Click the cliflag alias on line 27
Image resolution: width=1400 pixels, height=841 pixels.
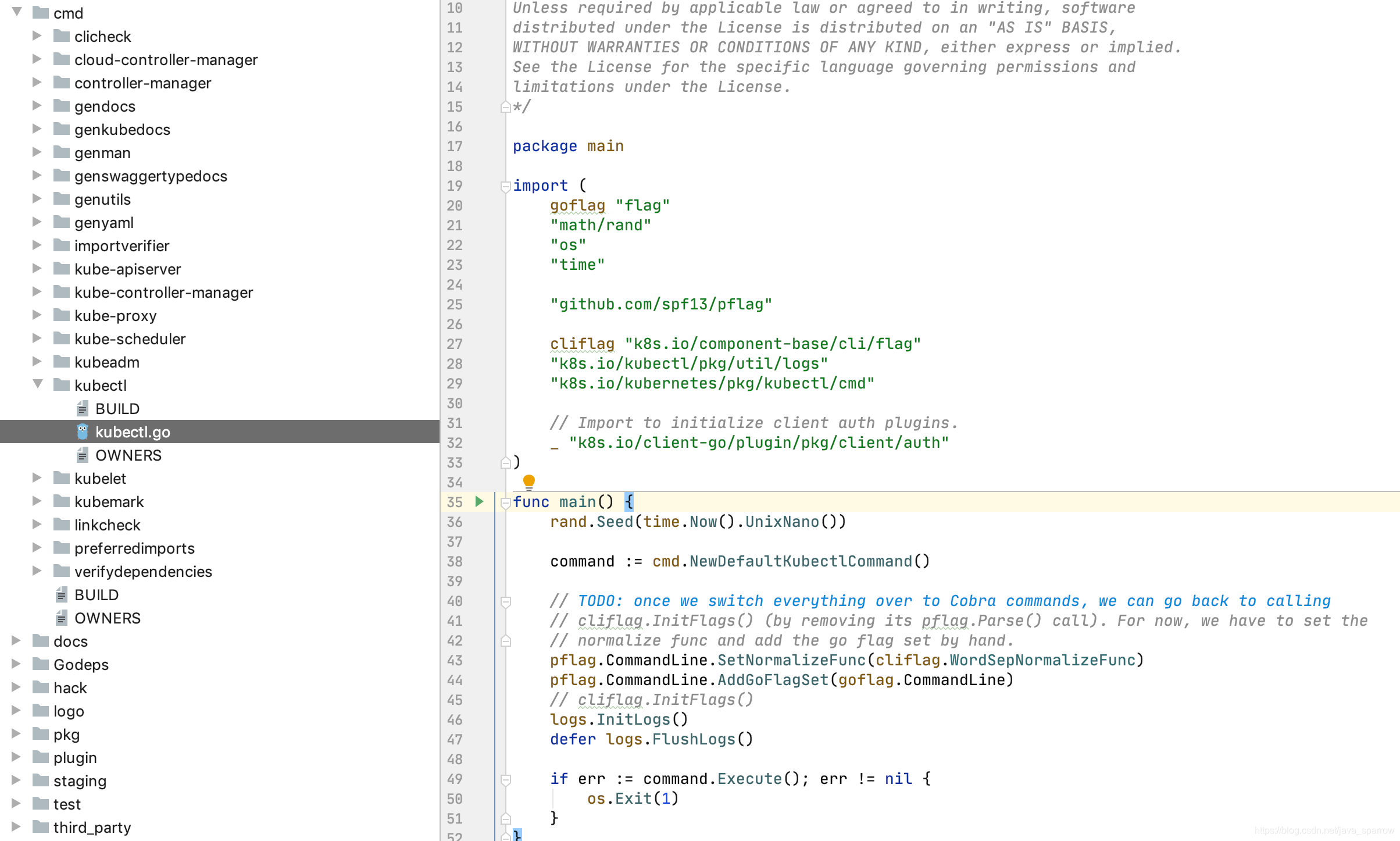tap(582, 344)
